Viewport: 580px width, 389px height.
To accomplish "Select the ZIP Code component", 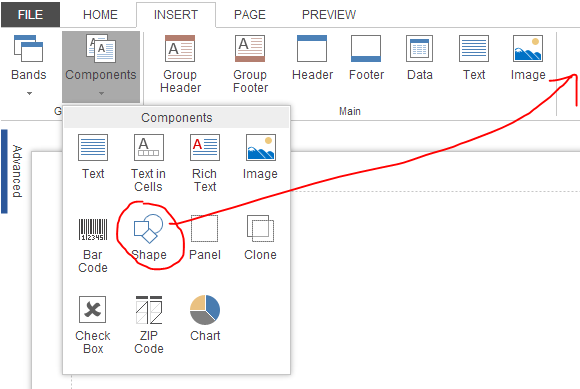I will [x=149, y=325].
